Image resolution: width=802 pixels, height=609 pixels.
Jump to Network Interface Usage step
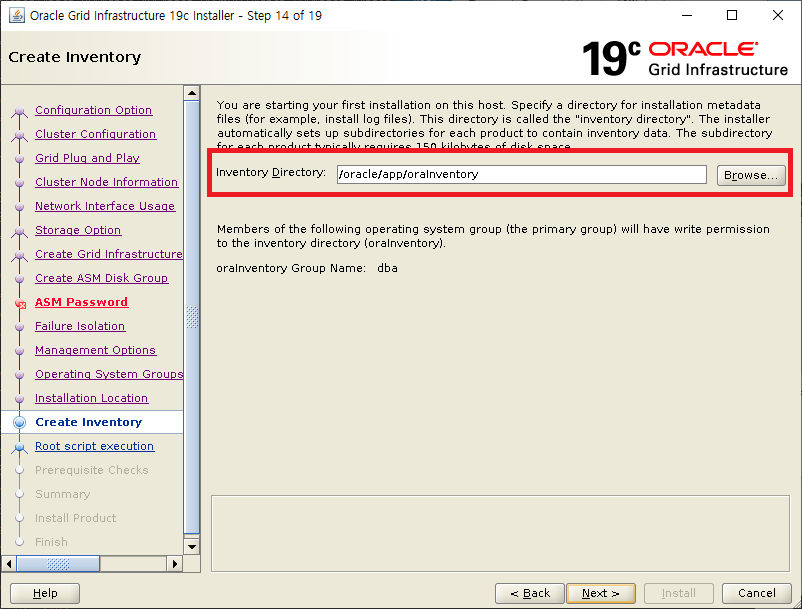[x=105, y=206]
